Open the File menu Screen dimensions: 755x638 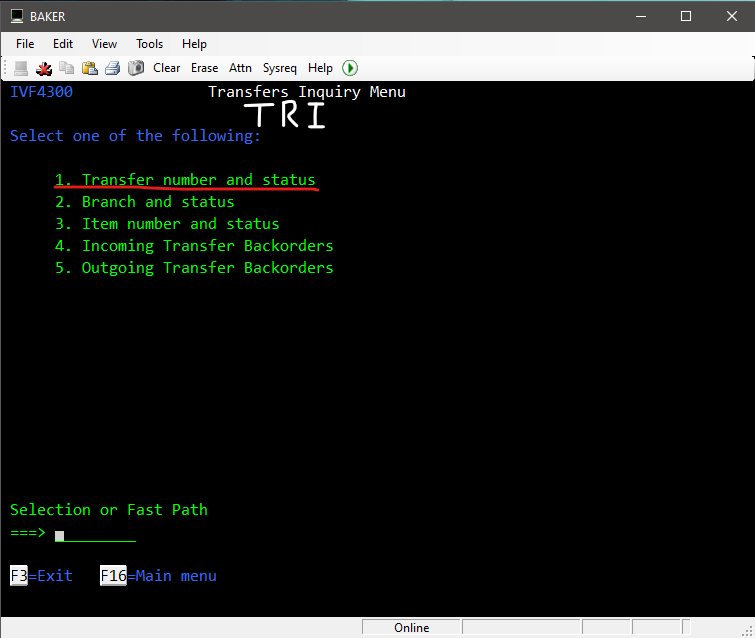[x=25, y=44]
